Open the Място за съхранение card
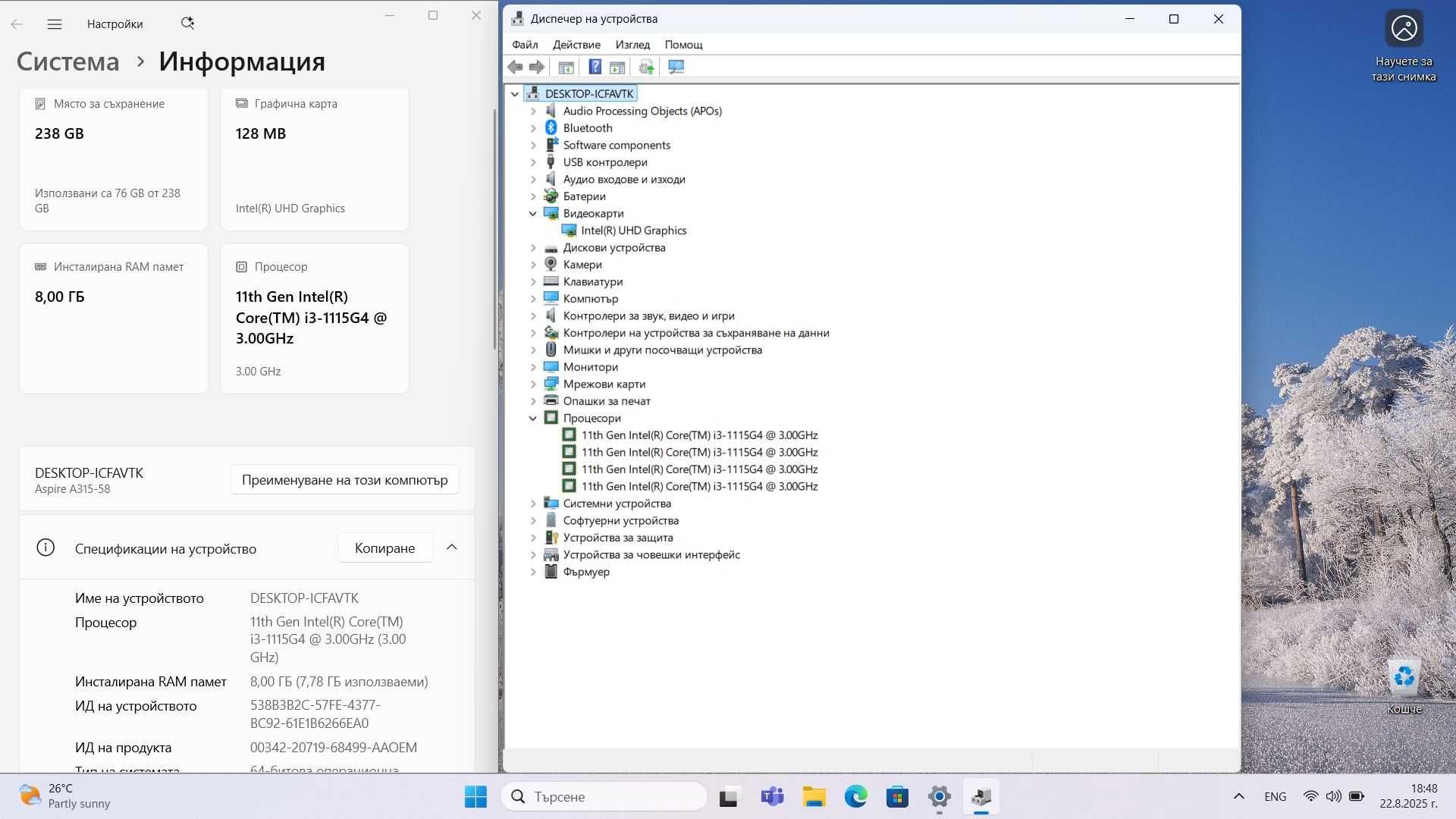This screenshot has height=819, width=1456. pos(114,159)
